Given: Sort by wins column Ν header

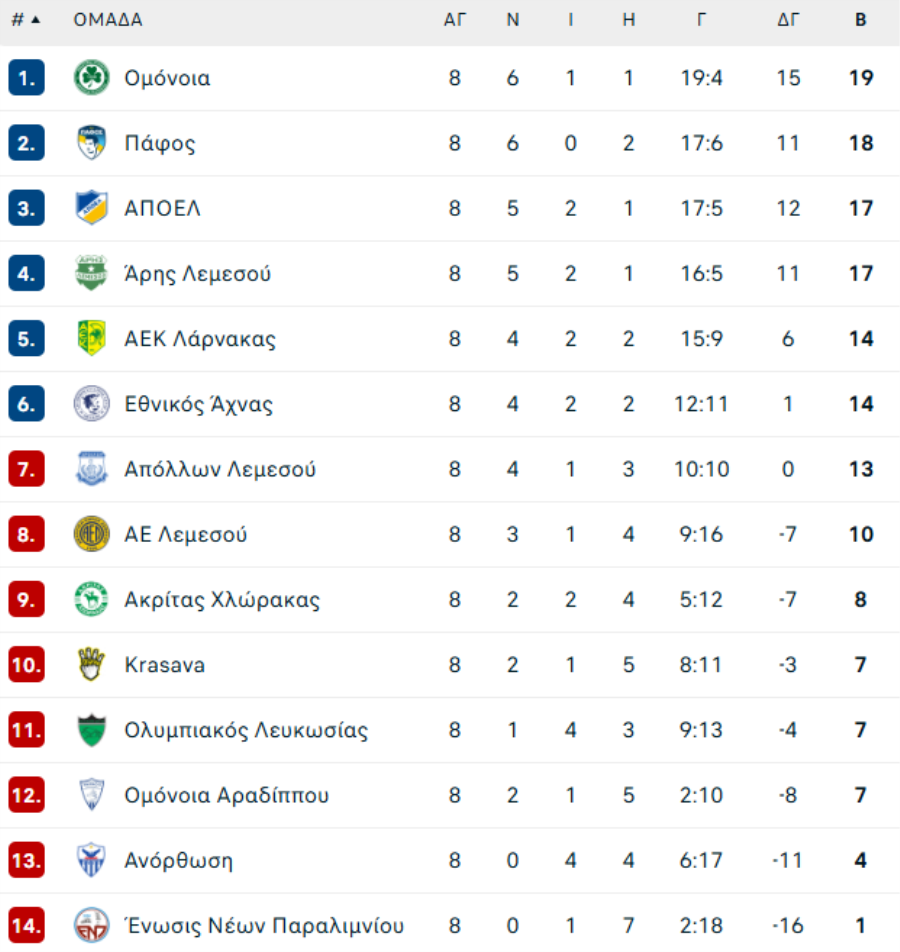Looking at the screenshot, I should point(512,20).
